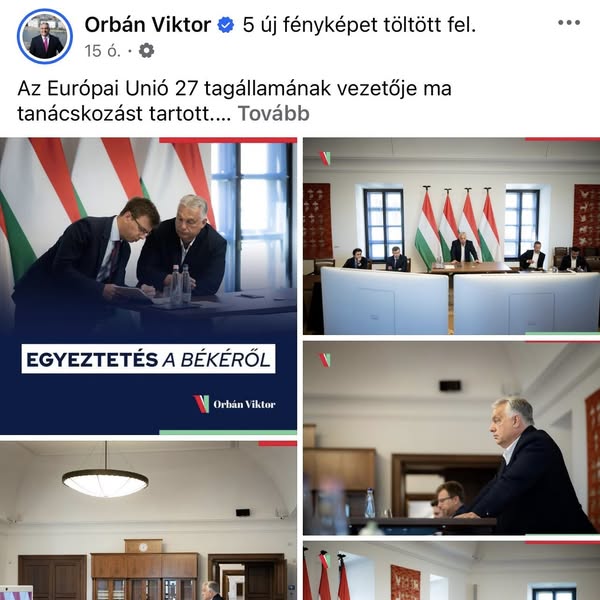Image resolution: width=600 pixels, height=600 pixels.
Task: Open the meeting room photo with four flags
Action: point(452,236)
